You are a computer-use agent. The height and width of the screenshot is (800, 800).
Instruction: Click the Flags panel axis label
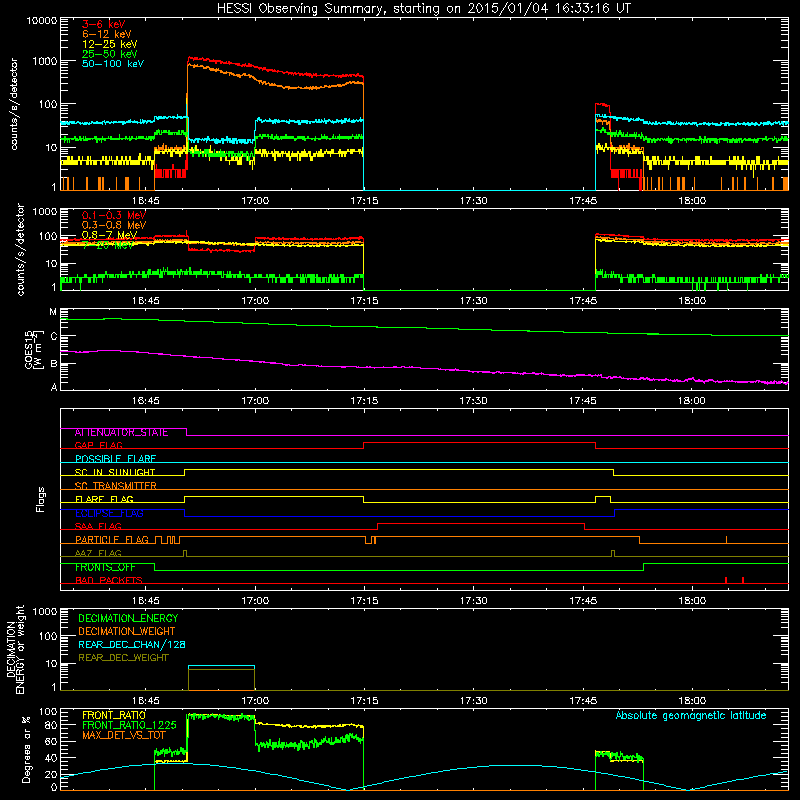(40, 499)
